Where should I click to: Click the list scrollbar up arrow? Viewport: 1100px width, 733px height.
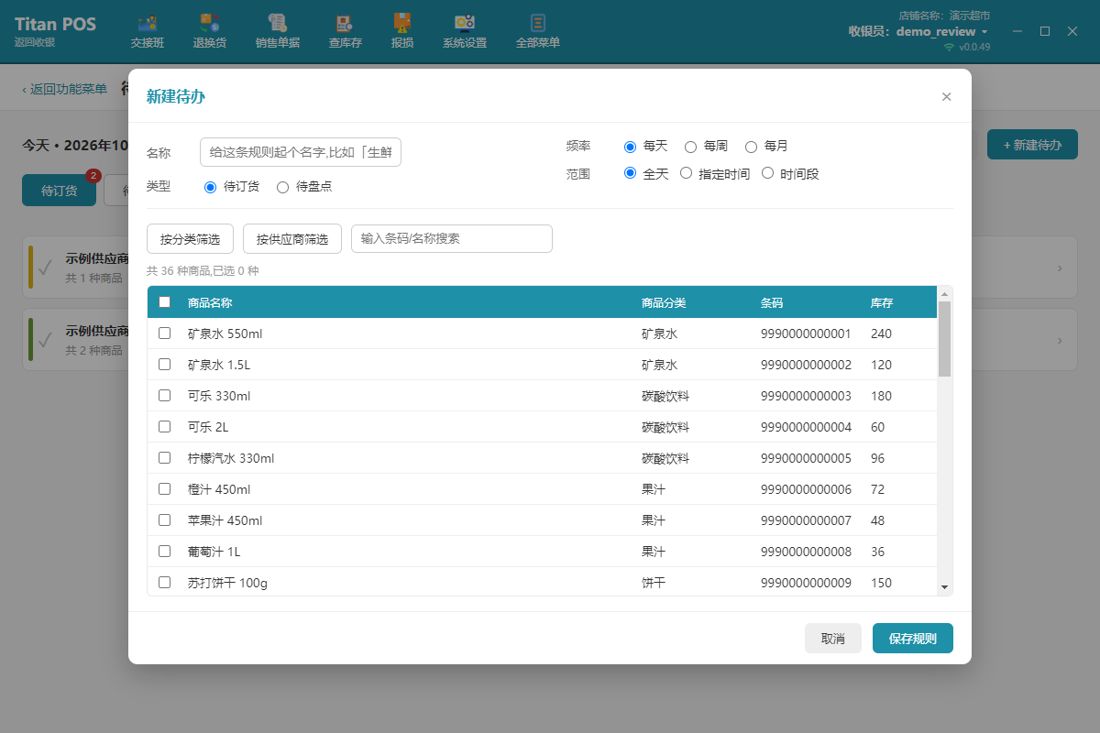coord(944,294)
